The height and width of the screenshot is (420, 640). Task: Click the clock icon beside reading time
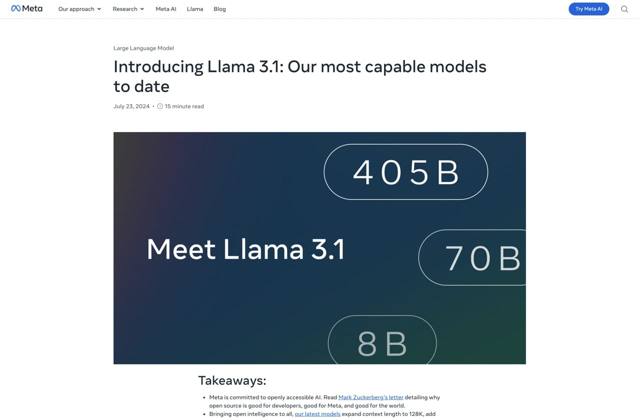[160, 106]
